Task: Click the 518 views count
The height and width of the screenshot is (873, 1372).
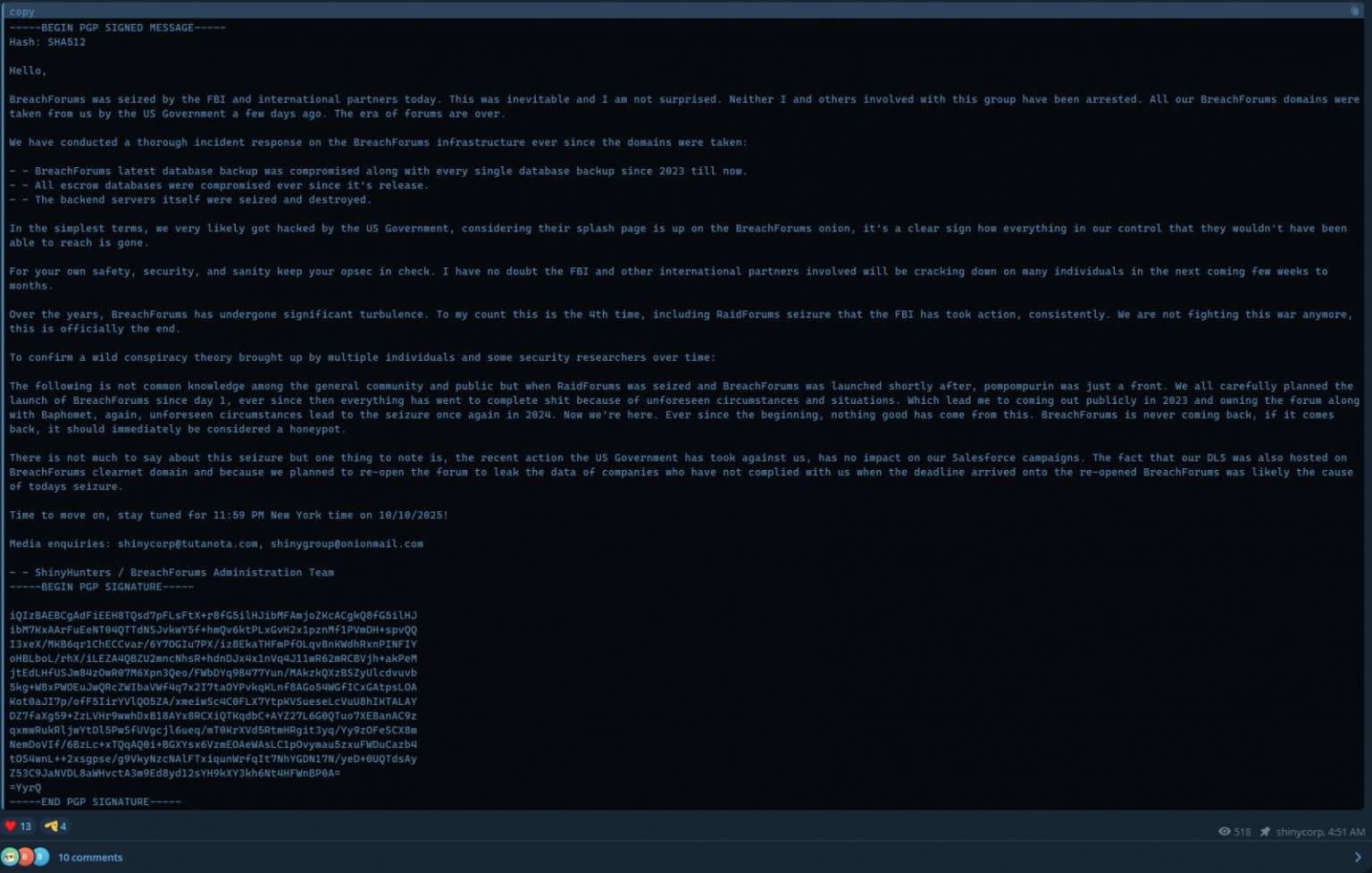Action: click(x=1242, y=832)
